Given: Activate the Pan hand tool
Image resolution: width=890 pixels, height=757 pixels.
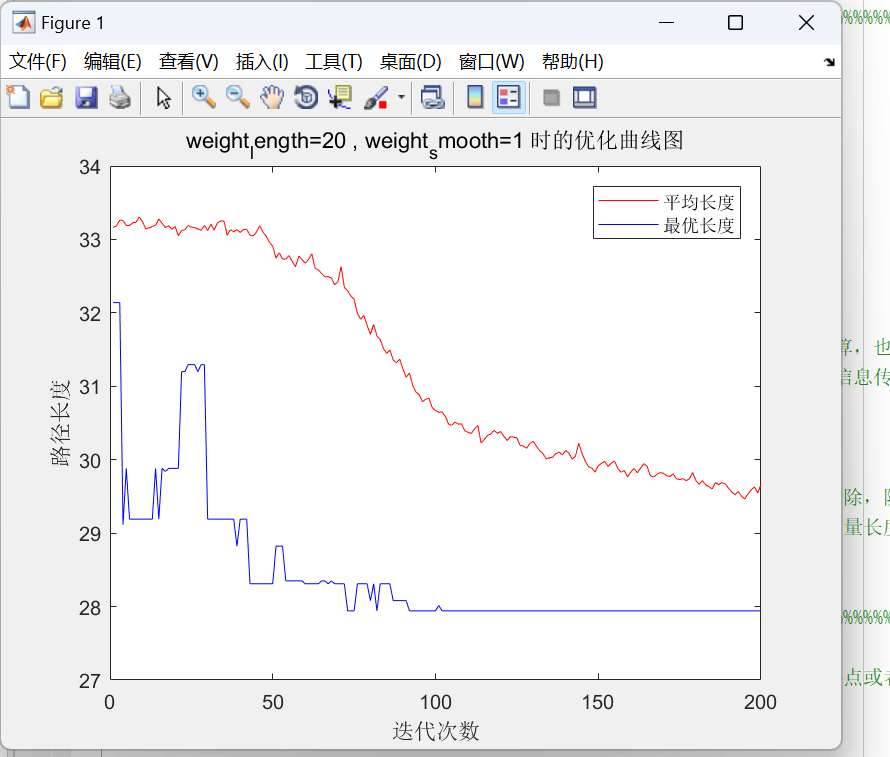Looking at the screenshot, I should (272, 97).
